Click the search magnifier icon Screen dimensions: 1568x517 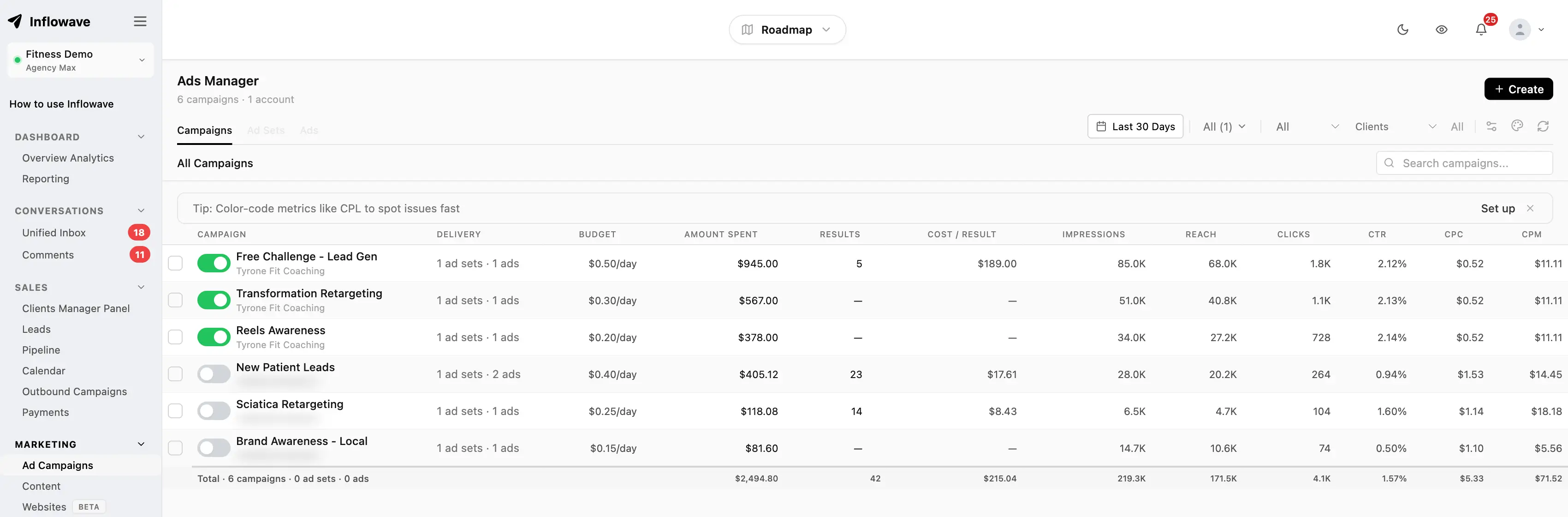pyautogui.click(x=1389, y=162)
